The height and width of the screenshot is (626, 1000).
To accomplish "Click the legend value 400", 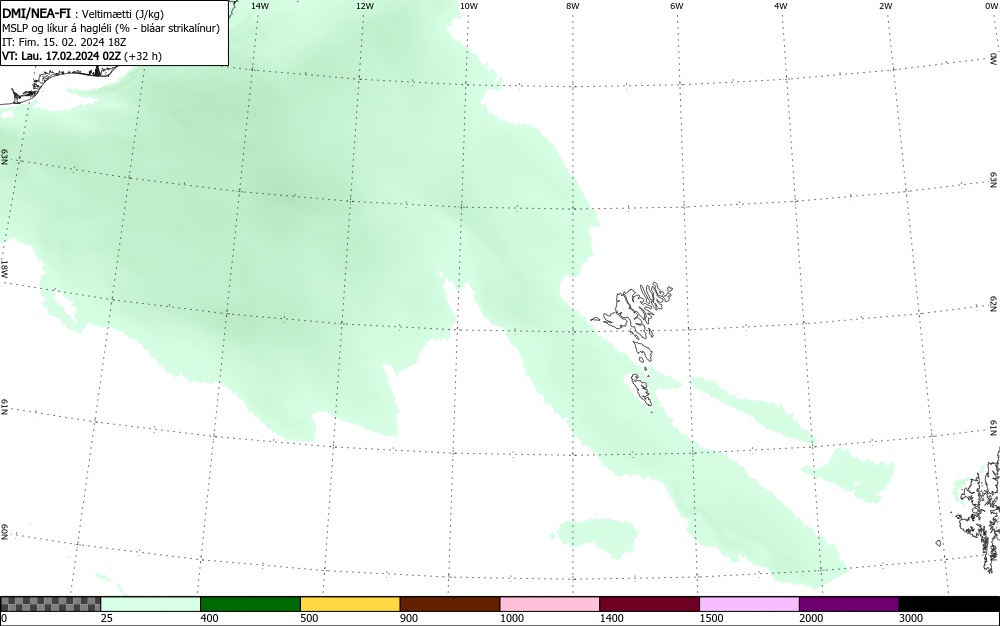I will (x=209, y=618).
